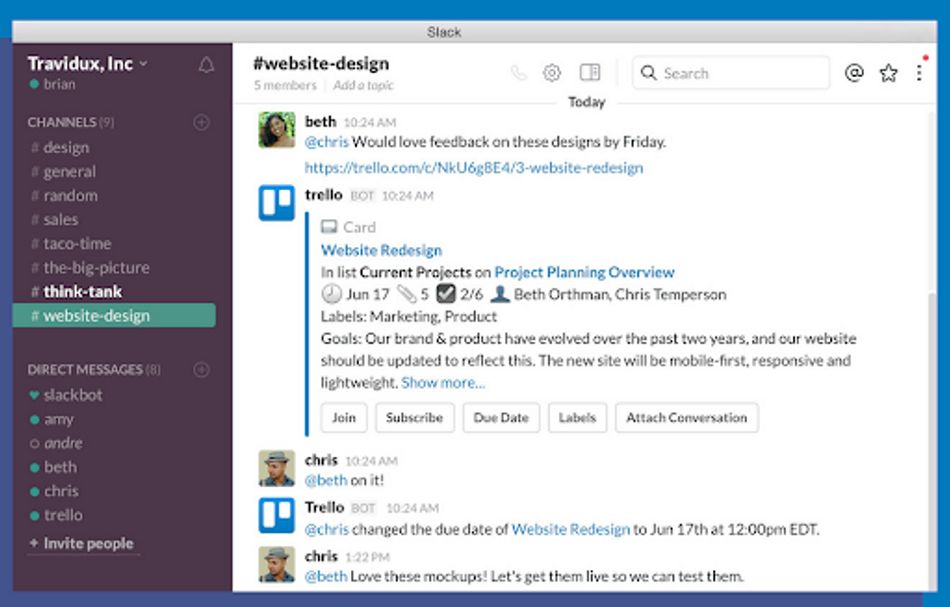The height and width of the screenshot is (607, 950).
Task: Open Website Redesign link in due date message
Action: tap(571, 529)
